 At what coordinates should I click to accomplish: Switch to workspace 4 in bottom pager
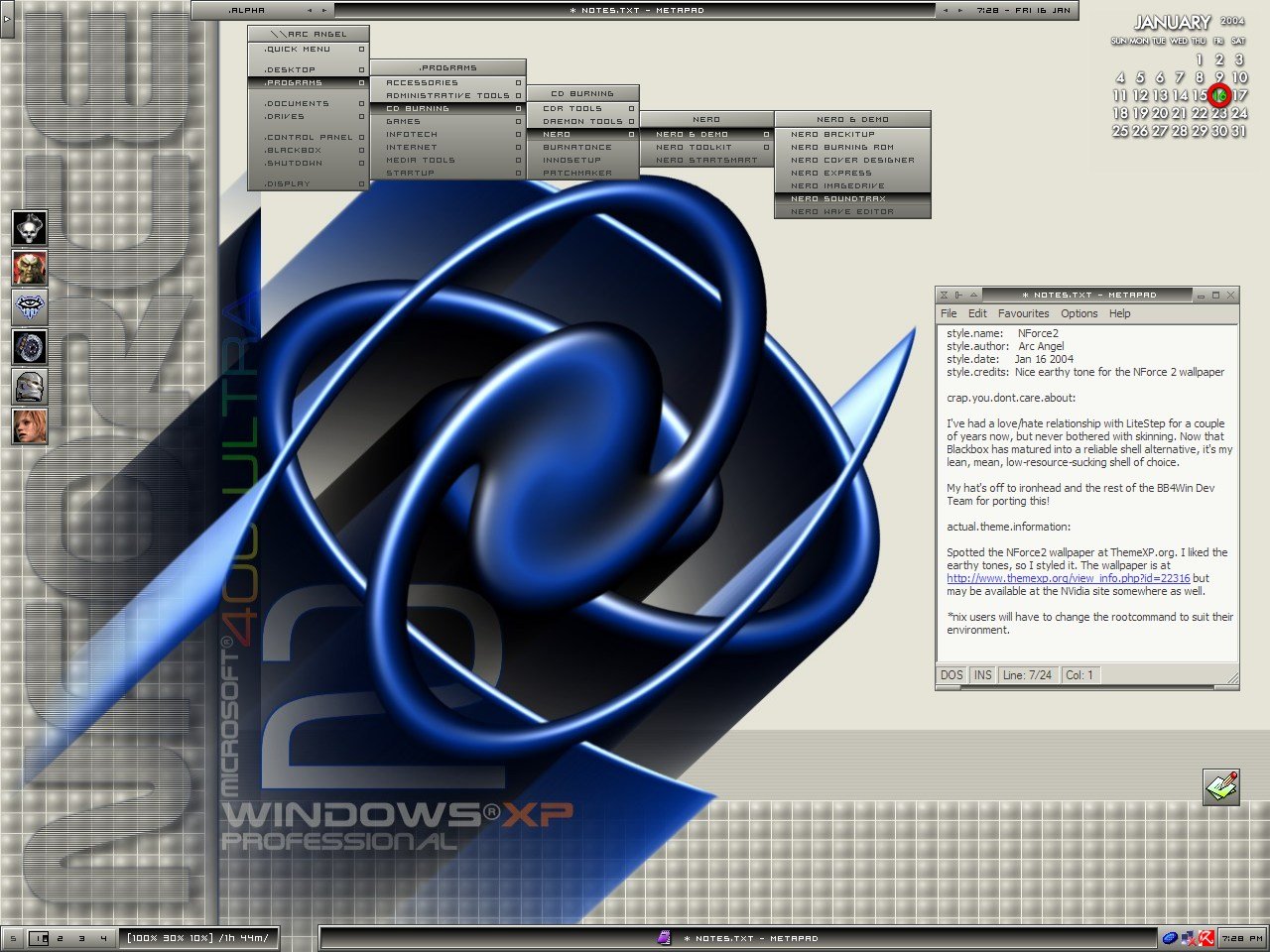103,937
